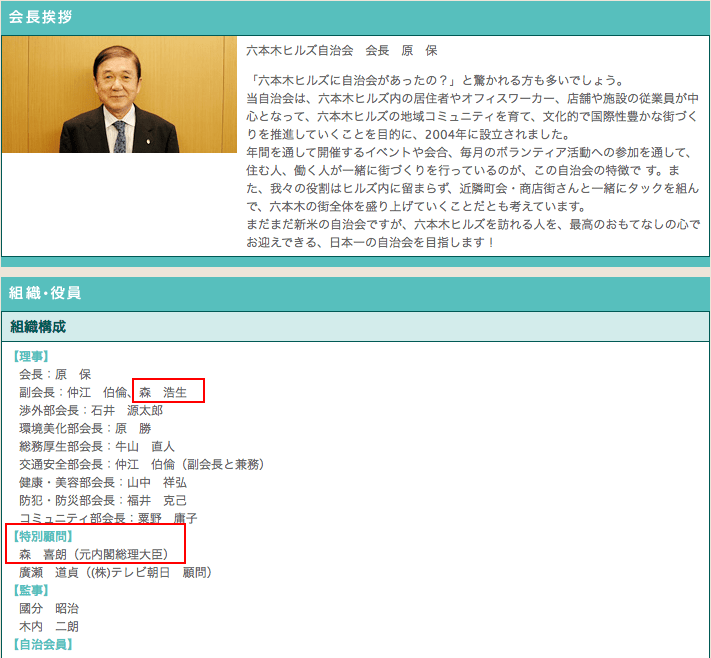Click the 組織構成 subheading bar
Viewport: 711px width, 658px height.
38,327
